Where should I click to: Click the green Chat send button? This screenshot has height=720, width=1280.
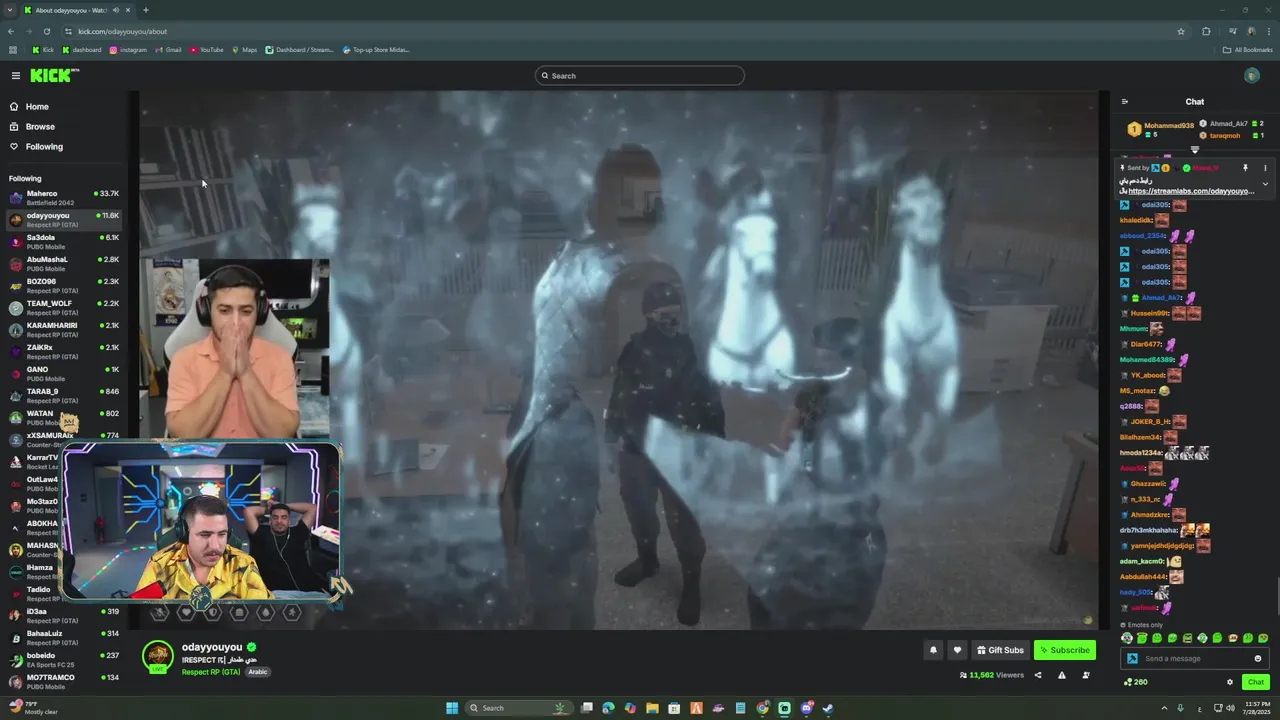(x=1256, y=682)
